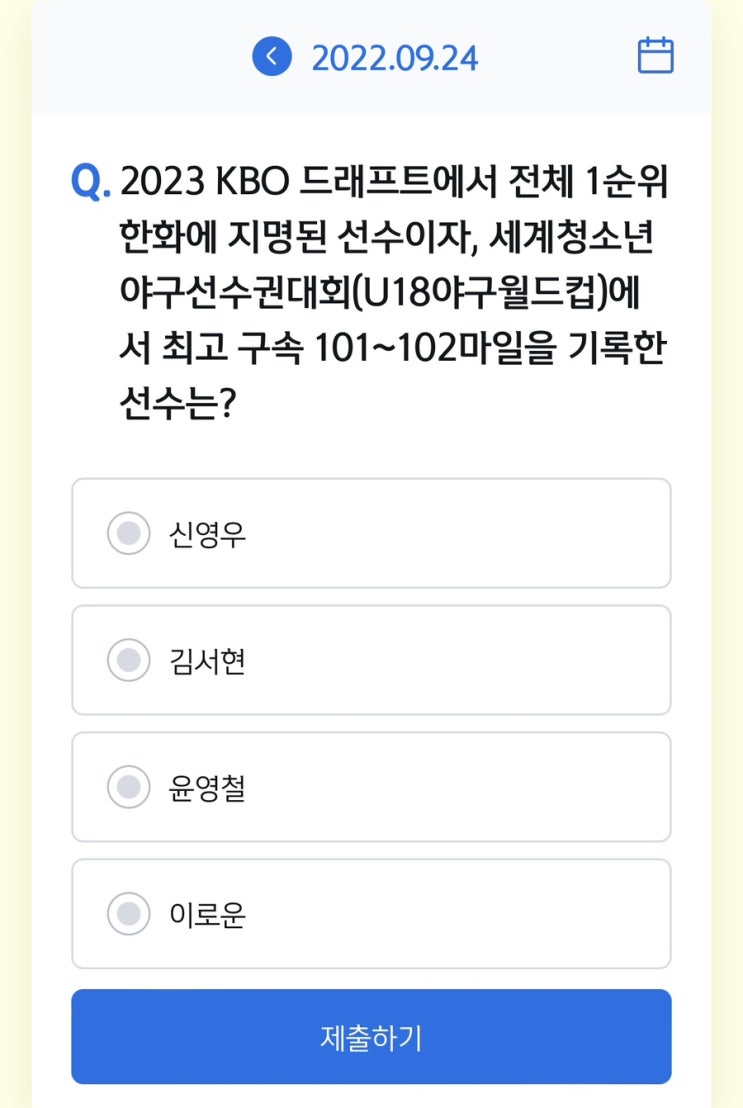This screenshot has height=1108, width=743.
Task: Click the 2022.09.24 date label
Action: [394, 58]
